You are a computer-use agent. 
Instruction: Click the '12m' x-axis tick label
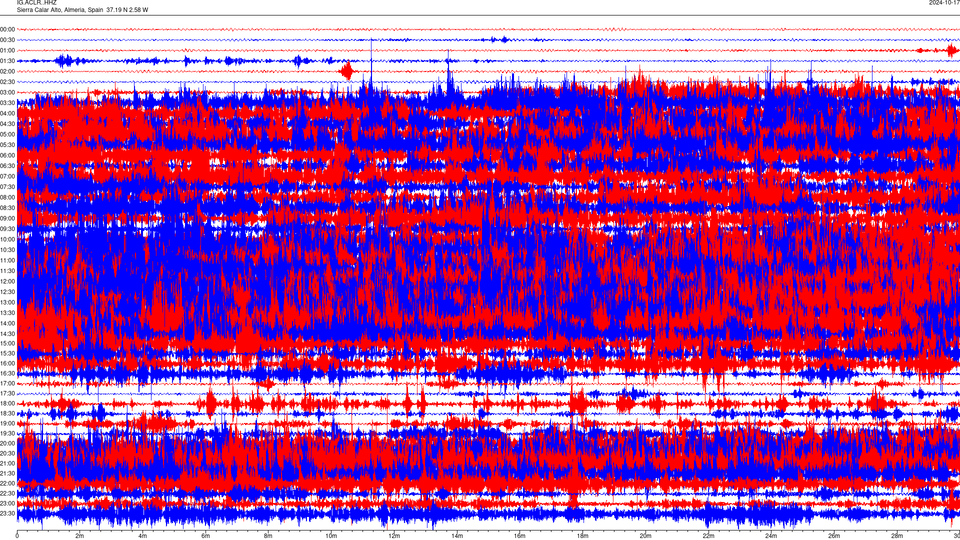[x=394, y=536]
